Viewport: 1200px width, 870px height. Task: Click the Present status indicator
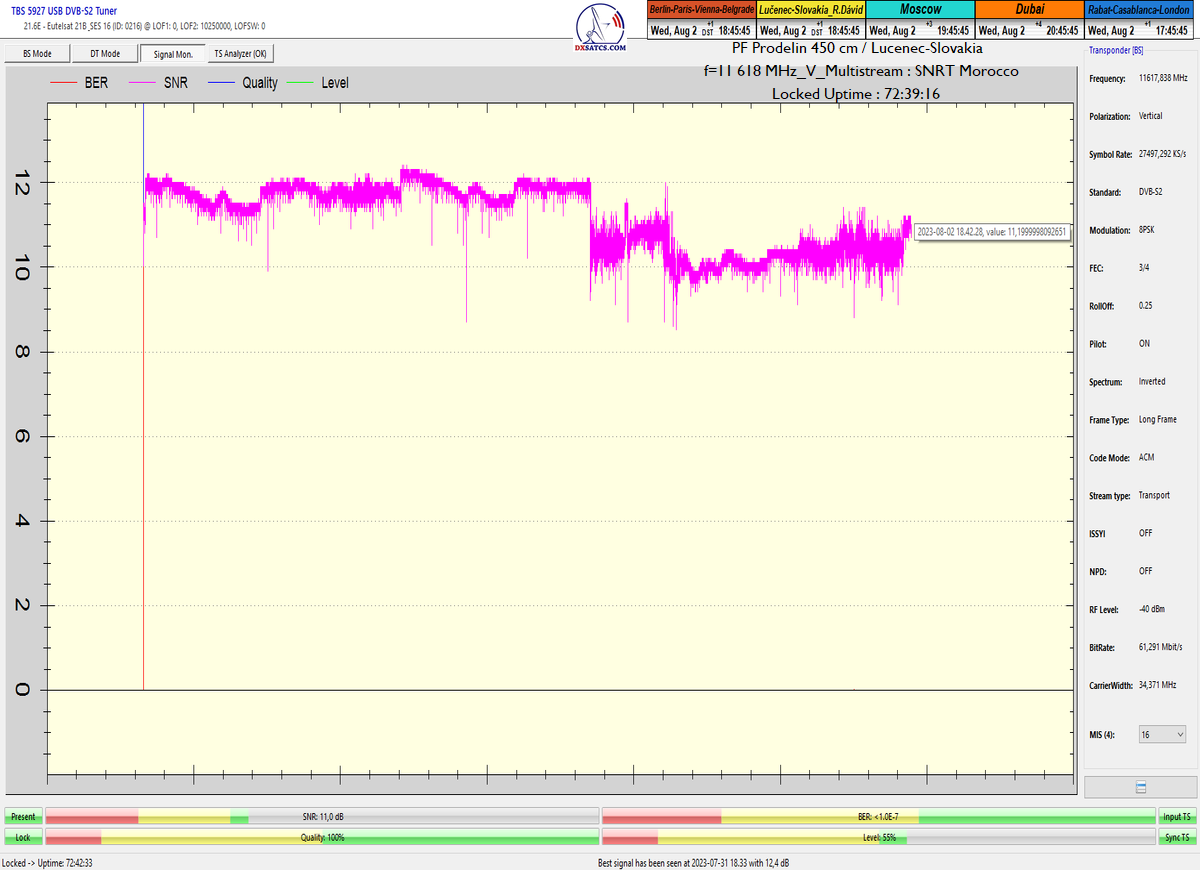tap(22, 817)
